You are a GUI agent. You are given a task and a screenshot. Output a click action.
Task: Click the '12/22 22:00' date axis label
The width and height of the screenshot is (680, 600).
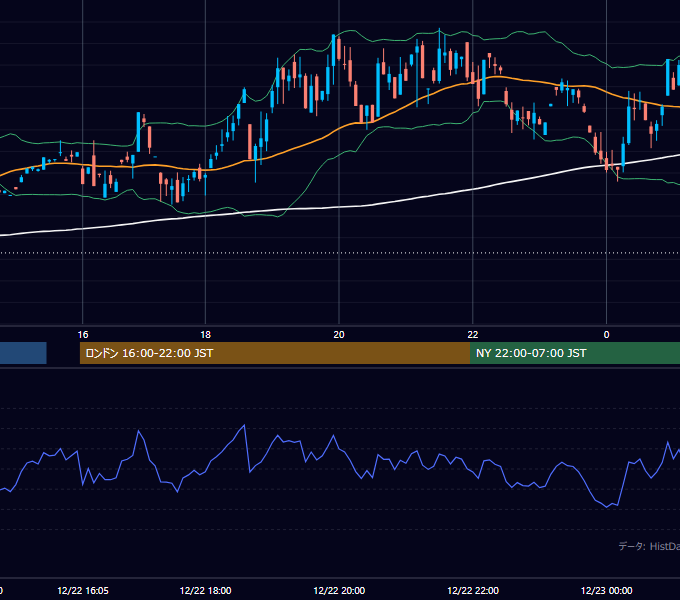473,590
